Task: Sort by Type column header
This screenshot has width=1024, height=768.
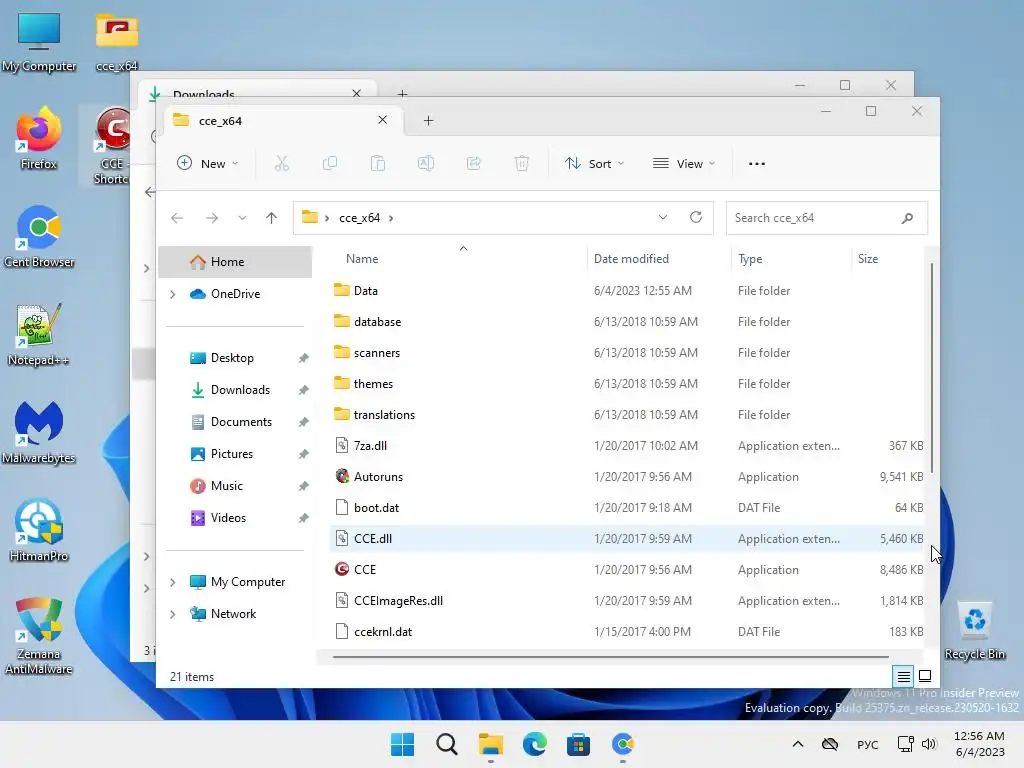Action: 750,259
